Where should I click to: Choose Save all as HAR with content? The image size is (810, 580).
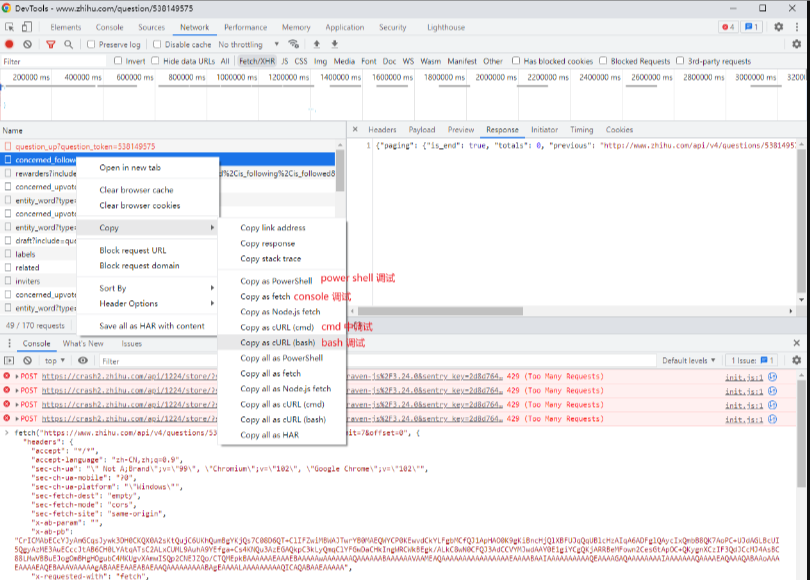point(147,326)
